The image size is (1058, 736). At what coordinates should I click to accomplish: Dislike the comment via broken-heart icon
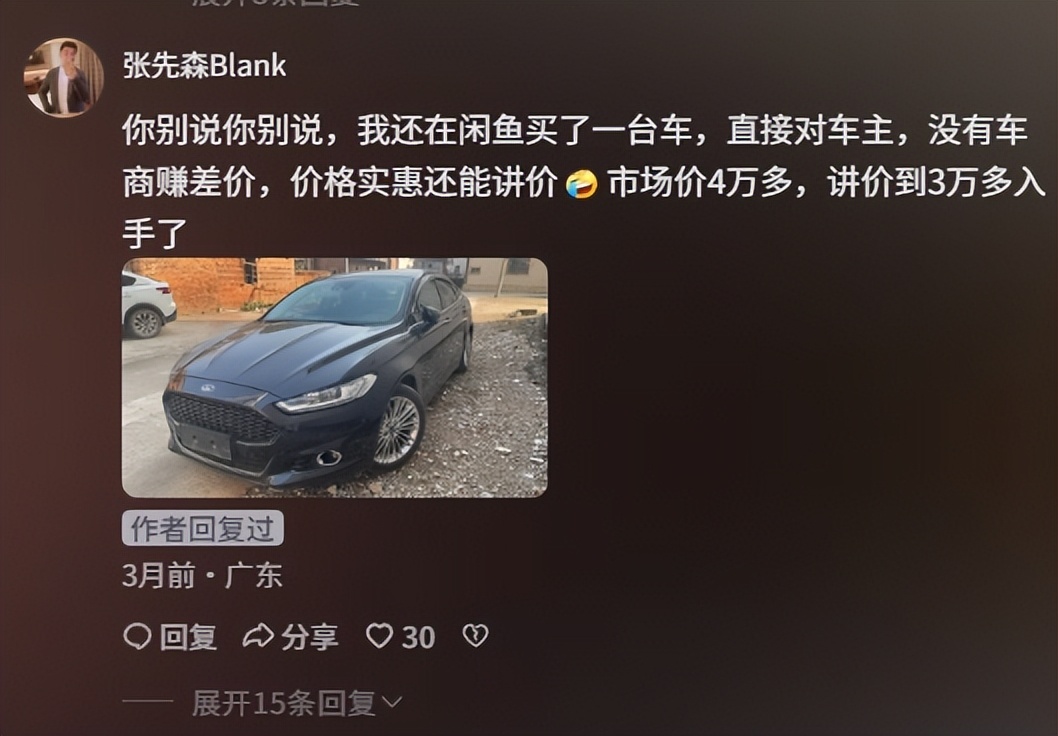tap(476, 635)
